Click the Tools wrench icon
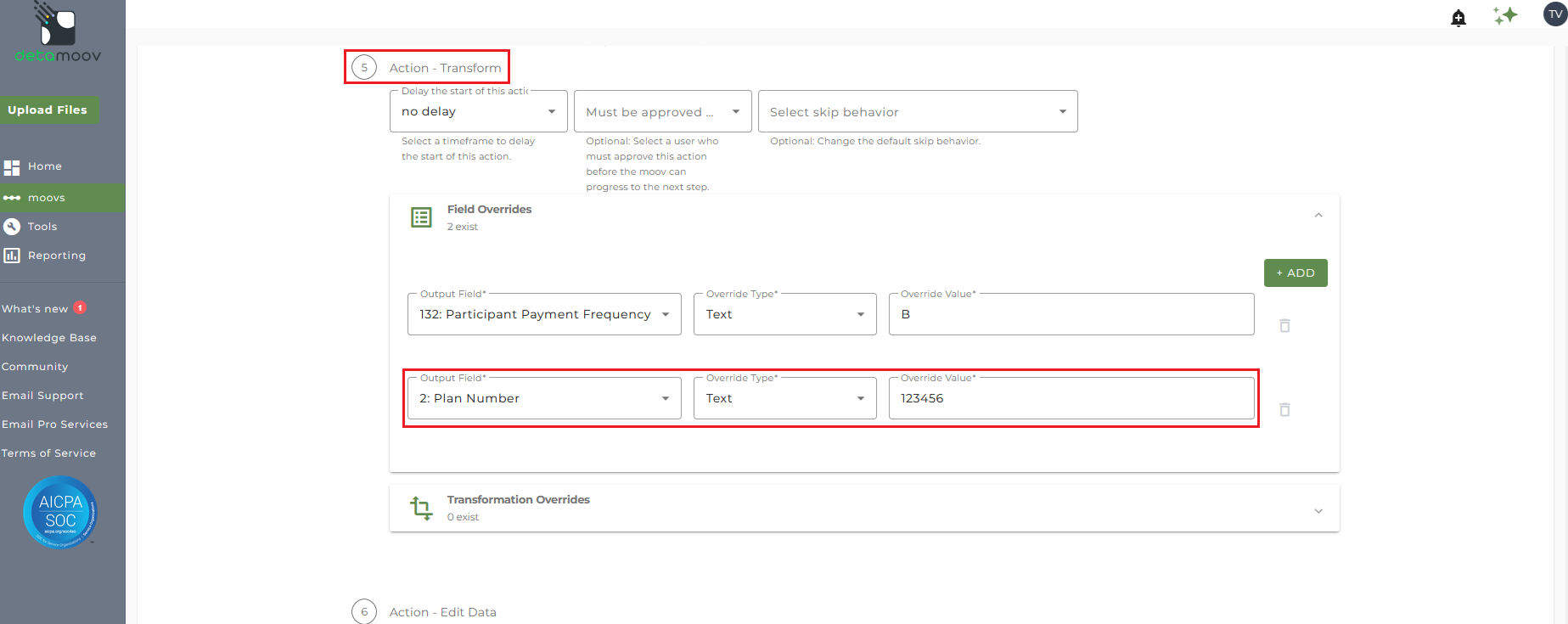This screenshot has width=1568, height=624. [12, 227]
